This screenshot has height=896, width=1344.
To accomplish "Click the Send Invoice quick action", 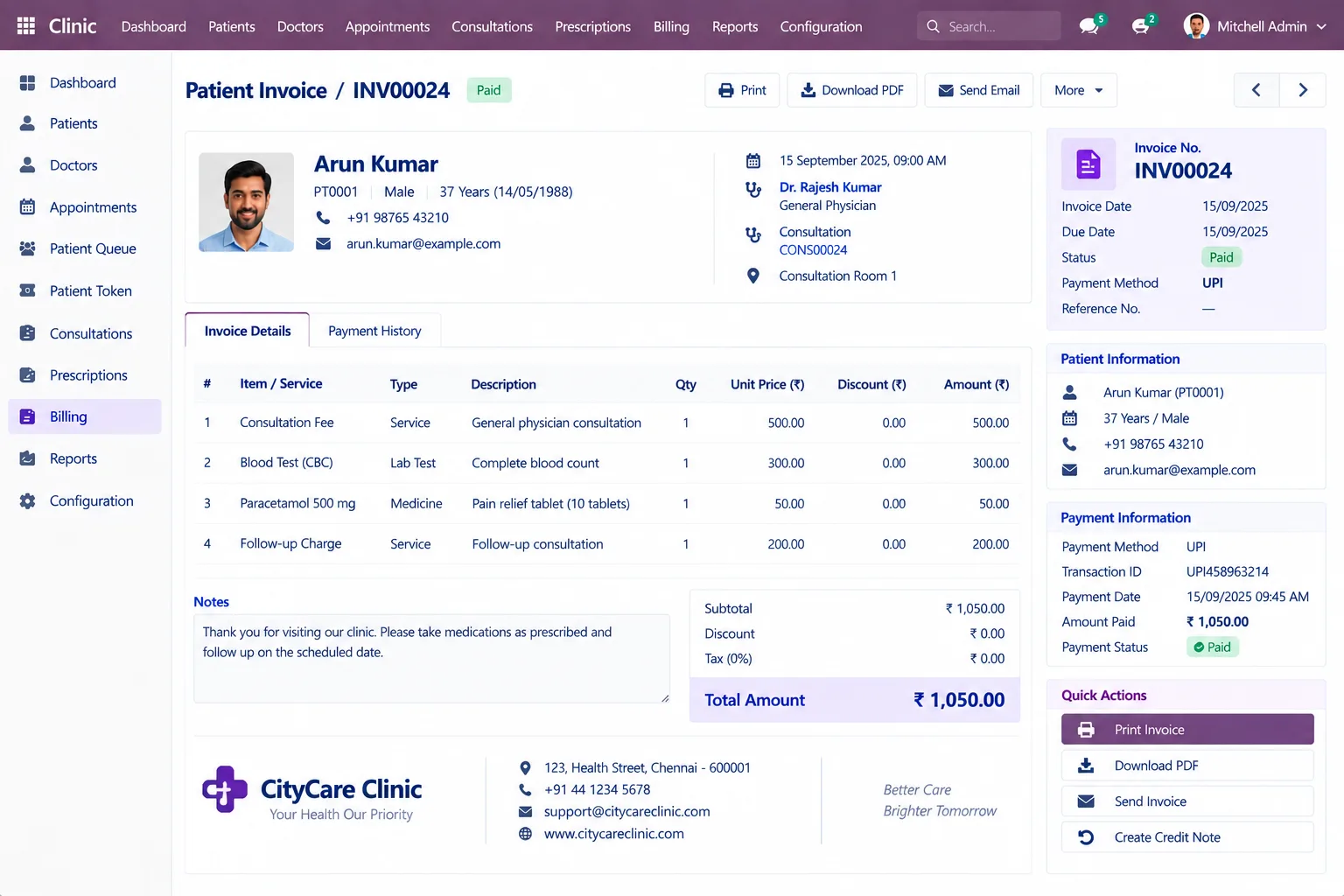I will point(1187,801).
